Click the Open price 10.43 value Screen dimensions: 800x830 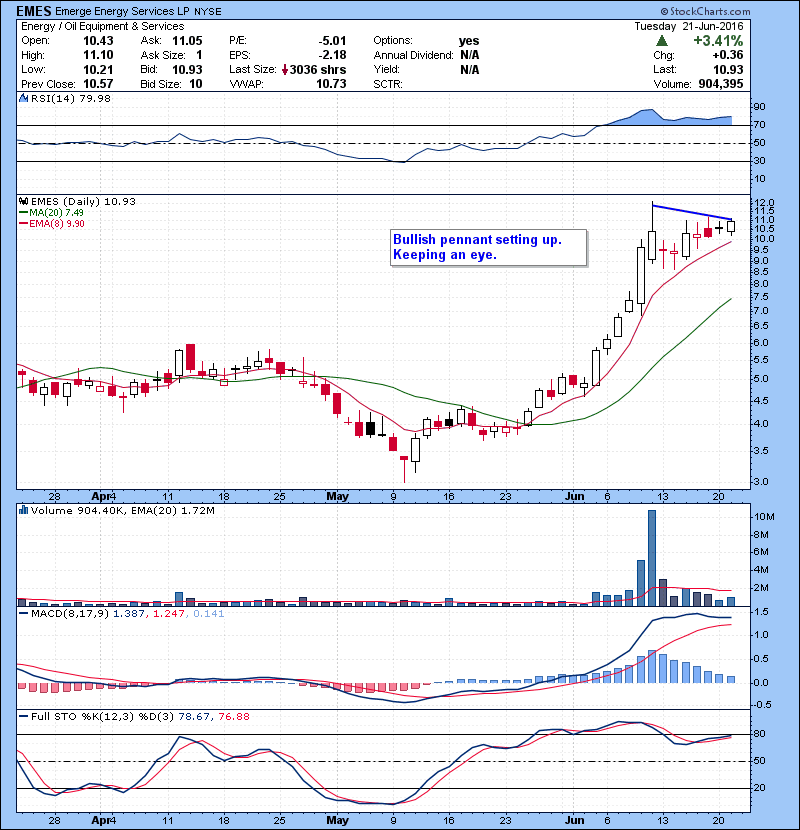coord(98,41)
